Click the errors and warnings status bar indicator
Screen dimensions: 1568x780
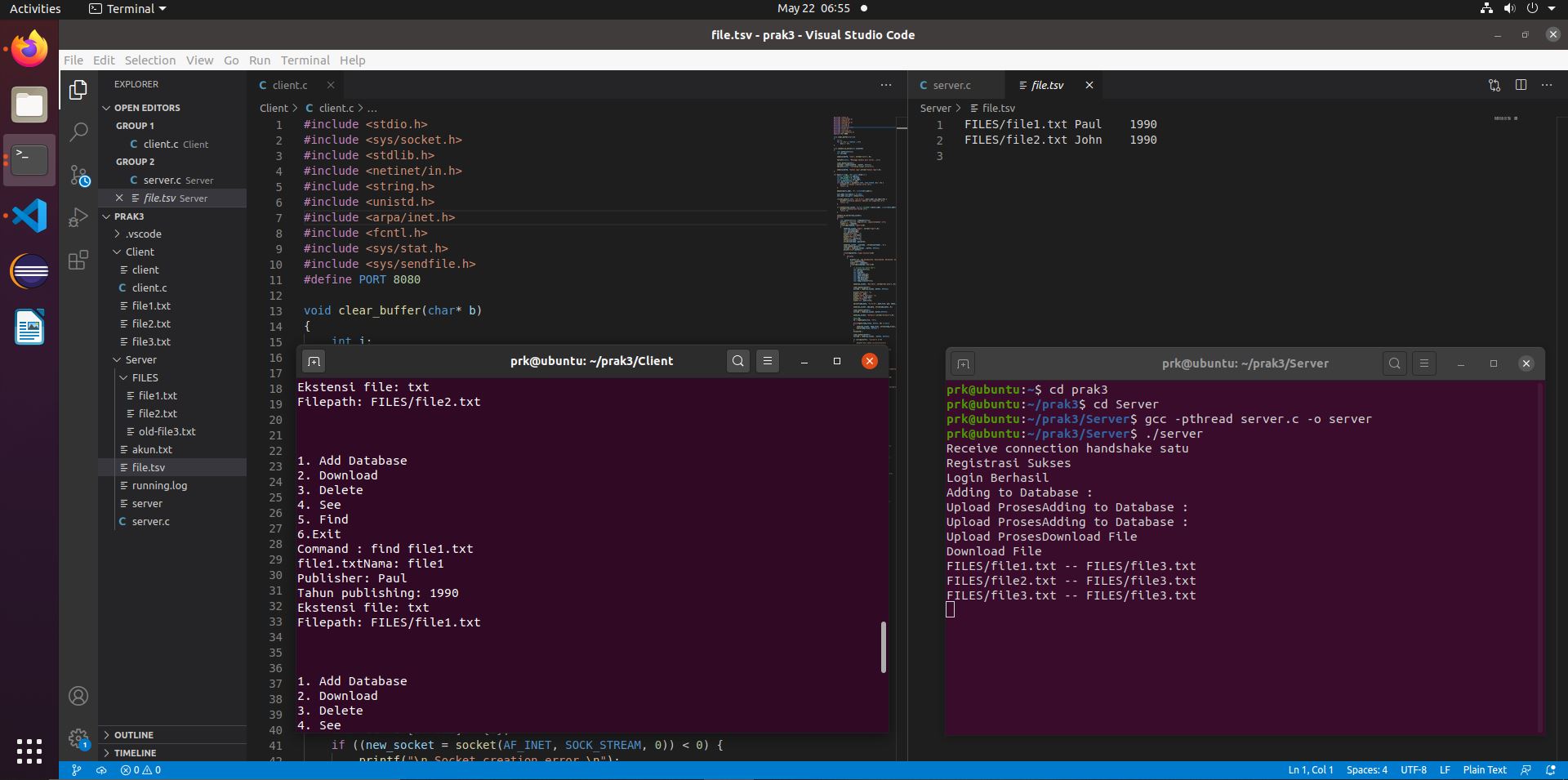(140, 770)
